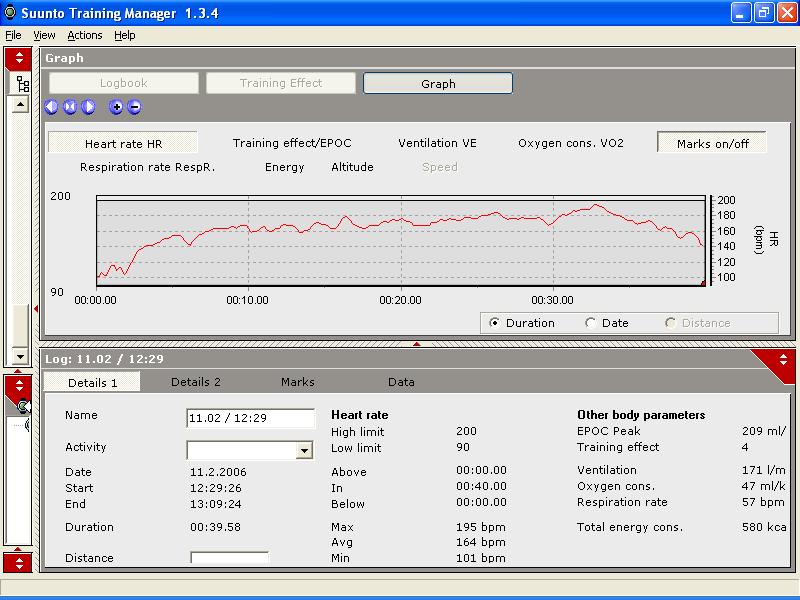Open the Actions menu
Image resolution: width=800 pixels, height=600 pixels.
[85, 35]
